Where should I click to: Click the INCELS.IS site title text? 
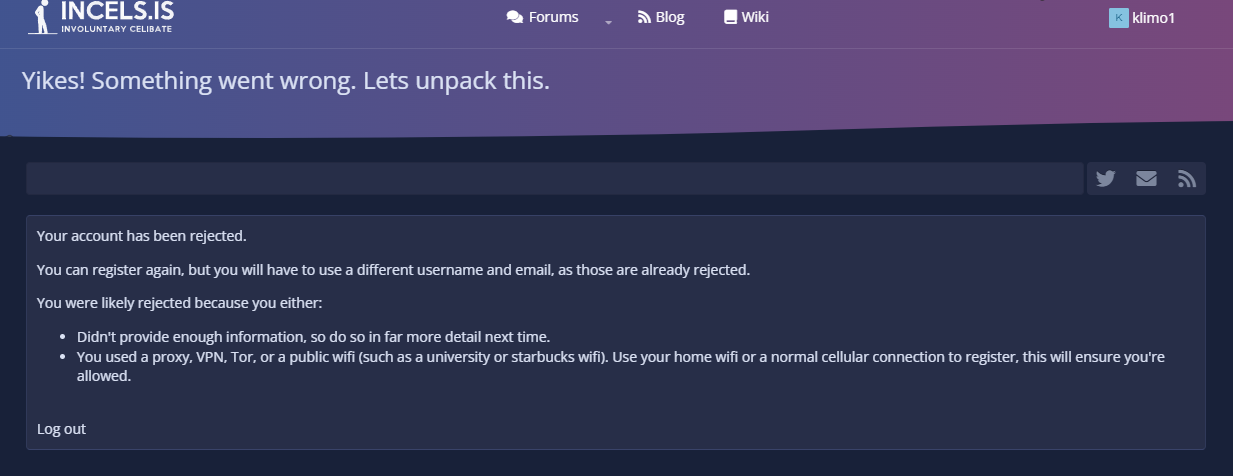[x=116, y=12]
